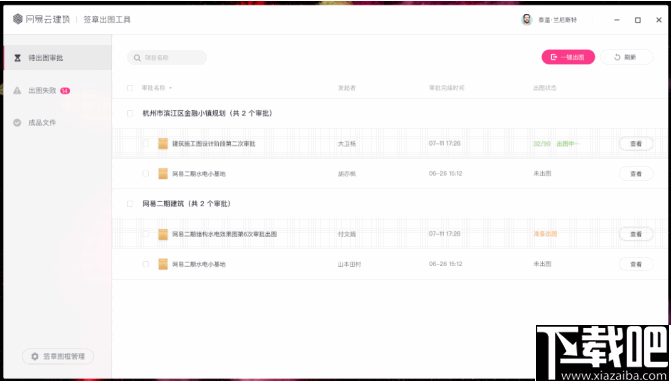Minimize the window

click(x=617, y=20)
